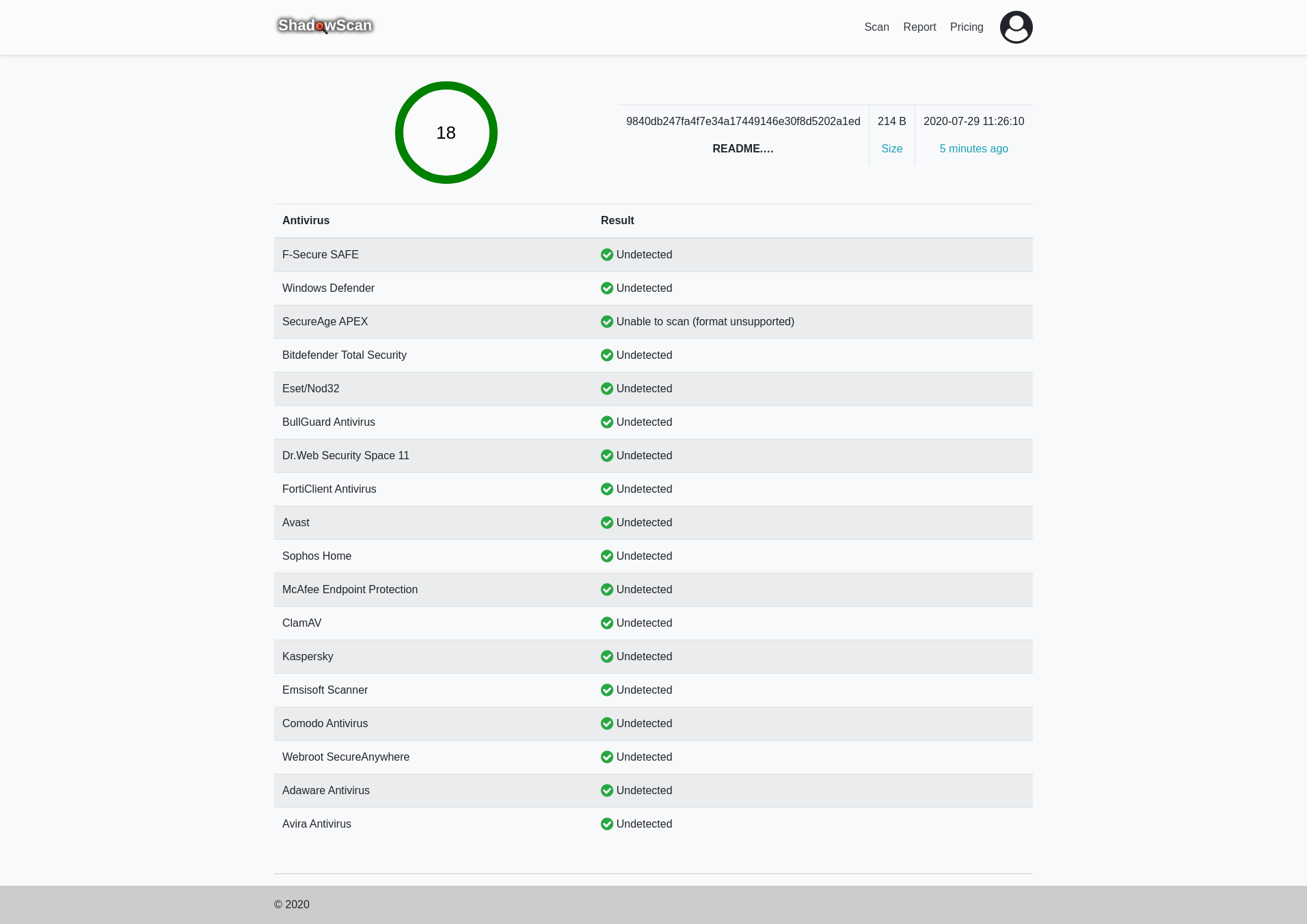Click the Antivirus column header
The image size is (1307, 924).
306,221
